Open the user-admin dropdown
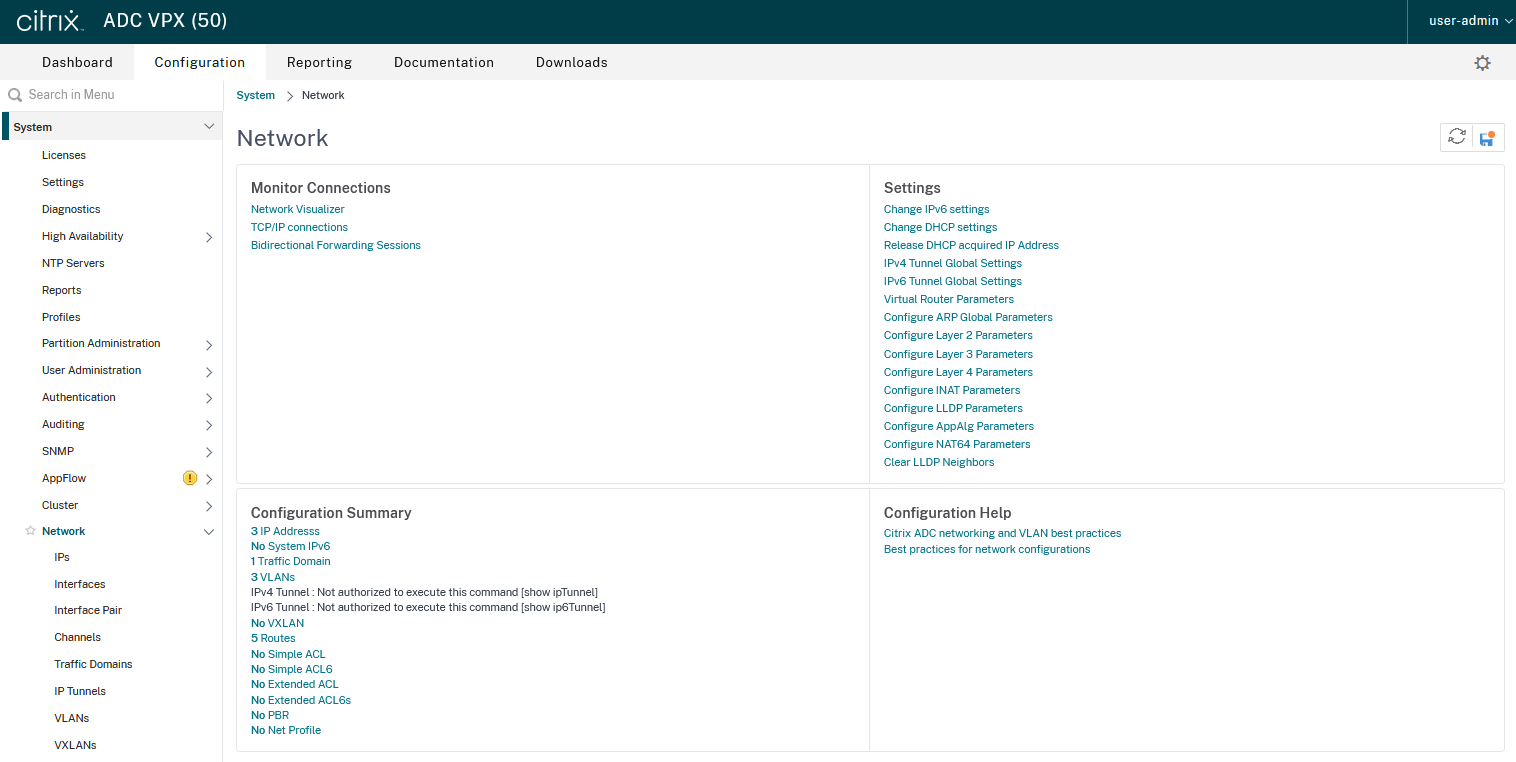 point(1463,21)
